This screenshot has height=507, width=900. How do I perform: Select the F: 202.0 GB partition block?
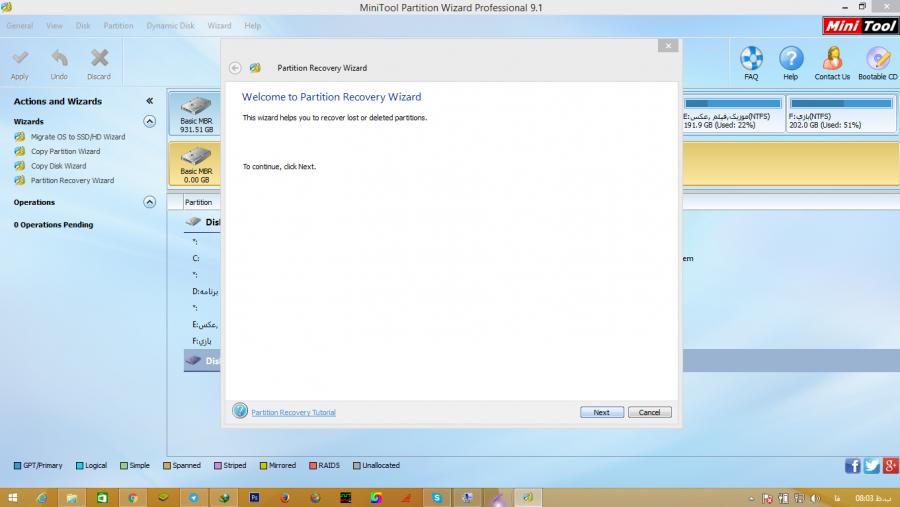841,114
